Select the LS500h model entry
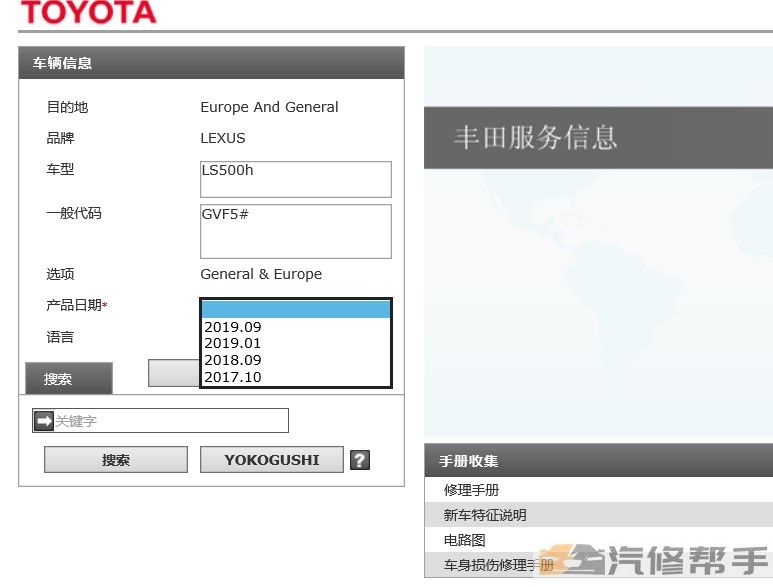Image resolution: width=773 pixels, height=587 pixels. coord(227,171)
